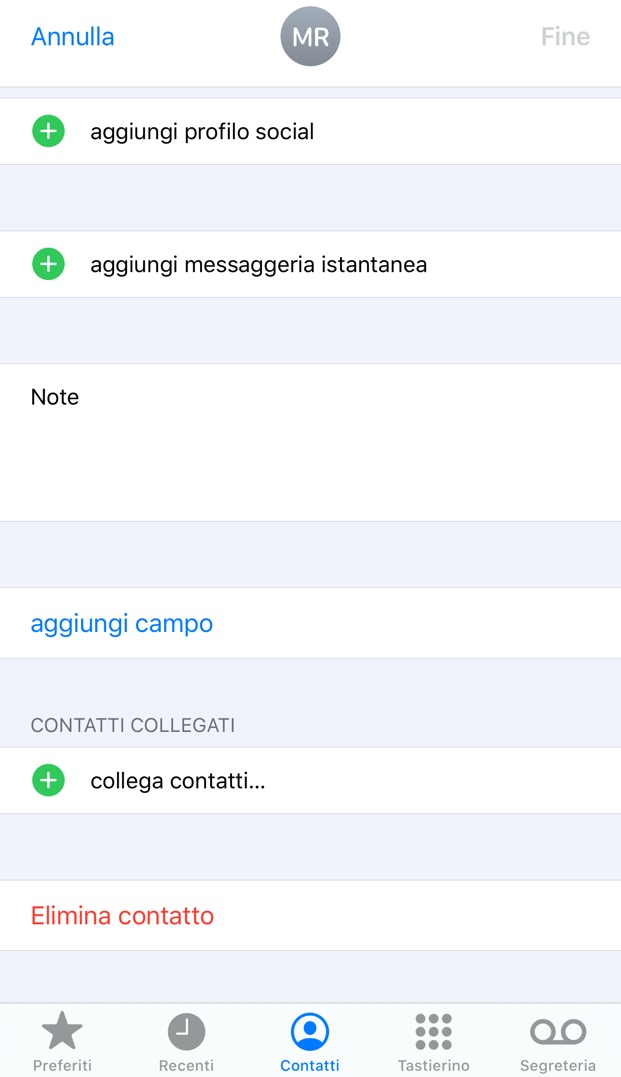Select the aggiungi profilo social text row
The width and height of the screenshot is (621, 1077).
pyautogui.click(x=202, y=131)
